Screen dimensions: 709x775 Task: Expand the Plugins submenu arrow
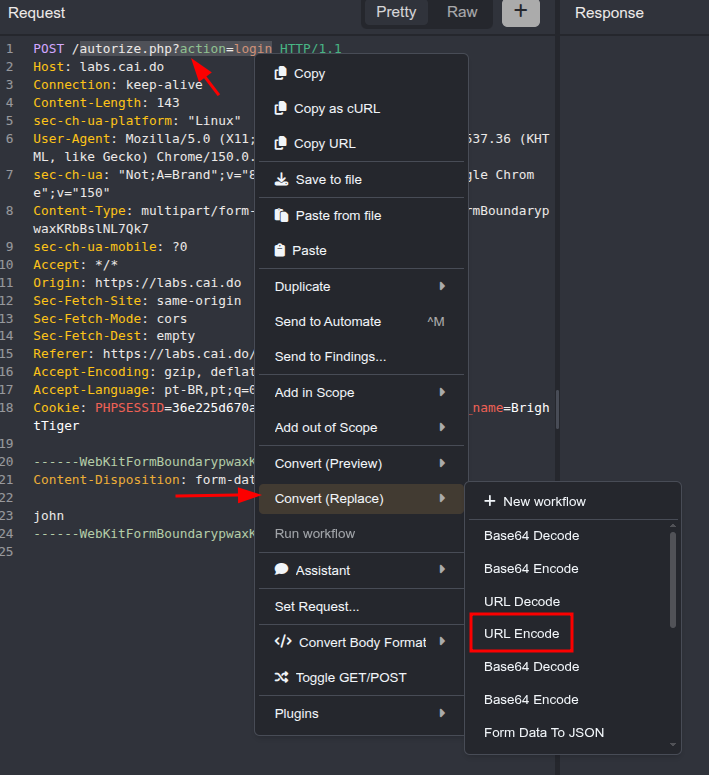[442, 713]
